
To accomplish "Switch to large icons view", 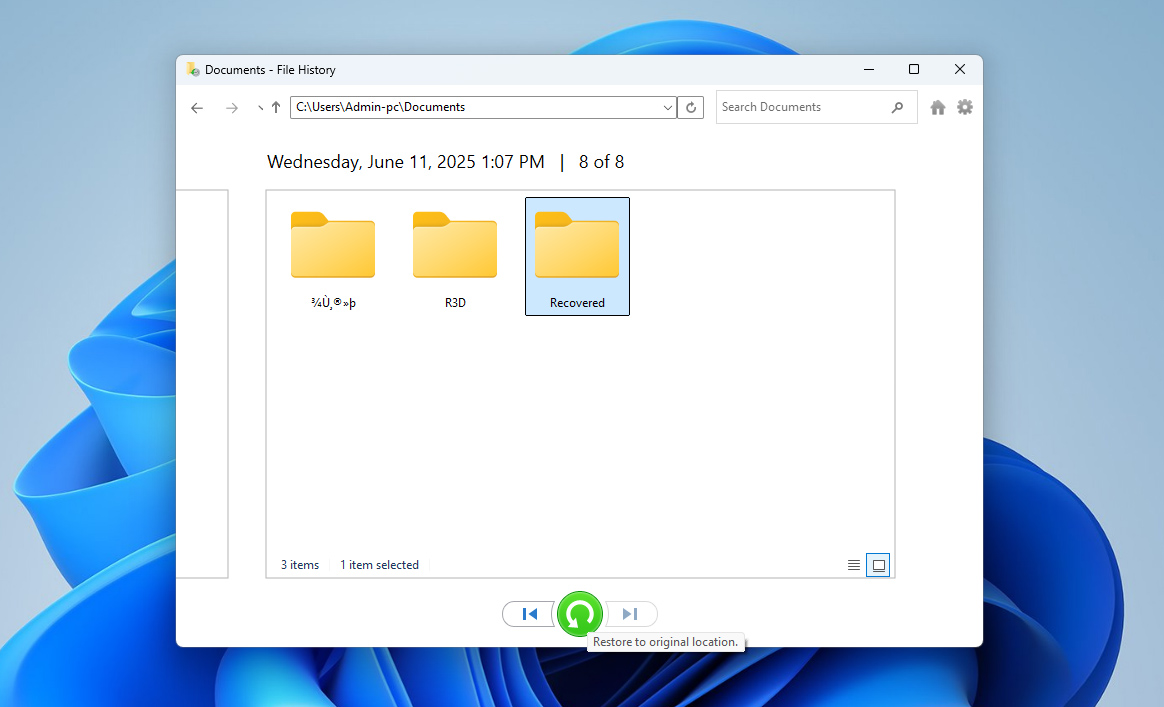I will tap(878, 564).
